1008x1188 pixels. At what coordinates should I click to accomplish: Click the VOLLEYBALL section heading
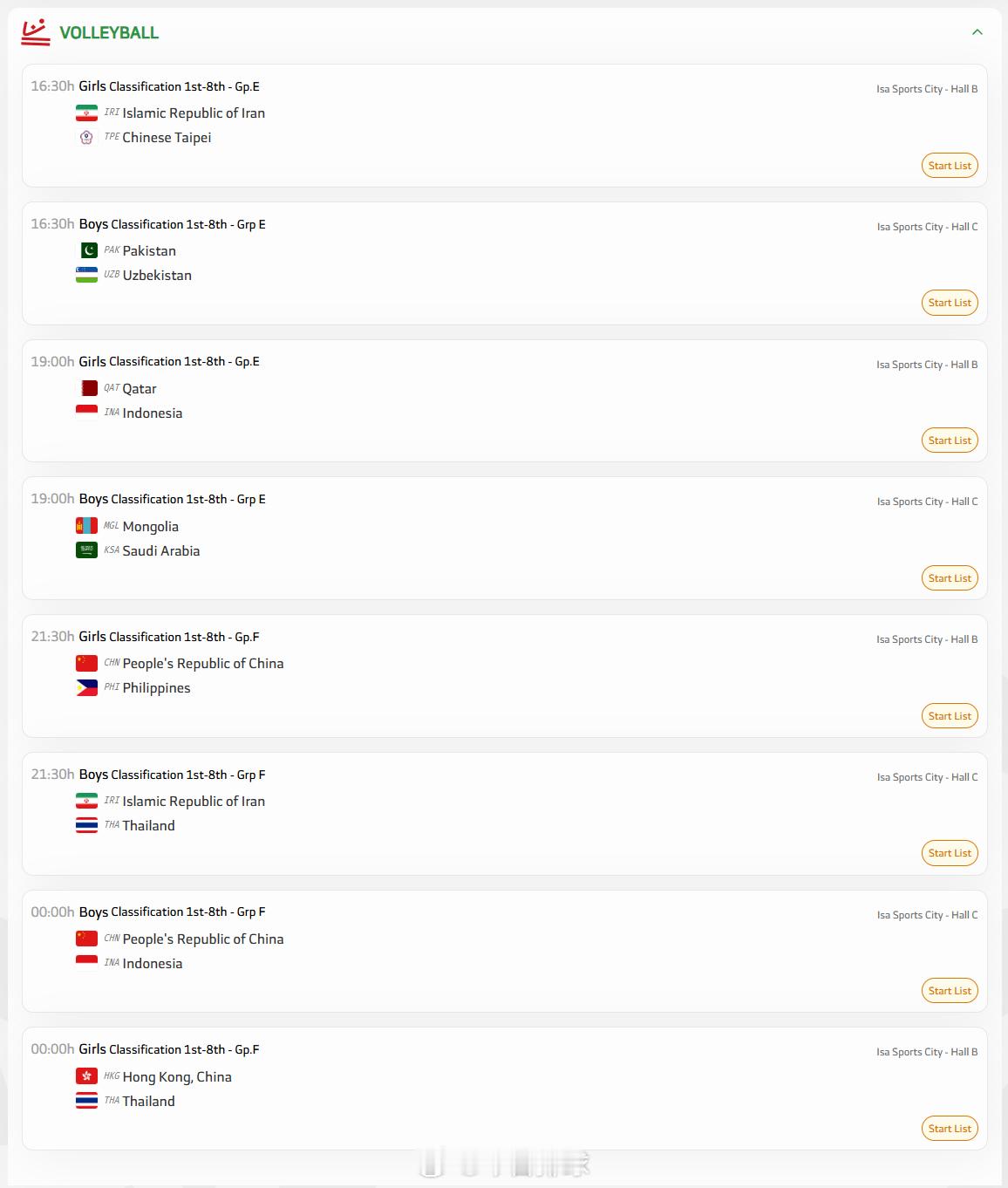pyautogui.click(x=109, y=33)
